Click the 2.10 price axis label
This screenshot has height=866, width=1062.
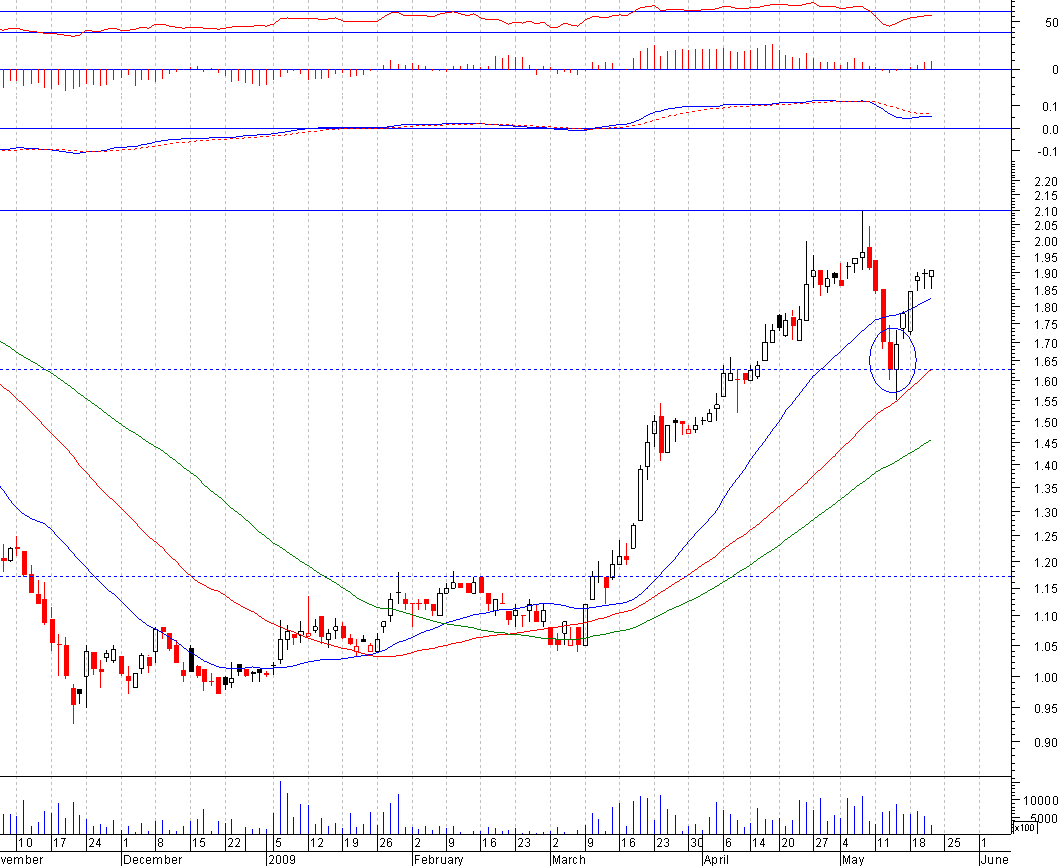[x=1046, y=212]
